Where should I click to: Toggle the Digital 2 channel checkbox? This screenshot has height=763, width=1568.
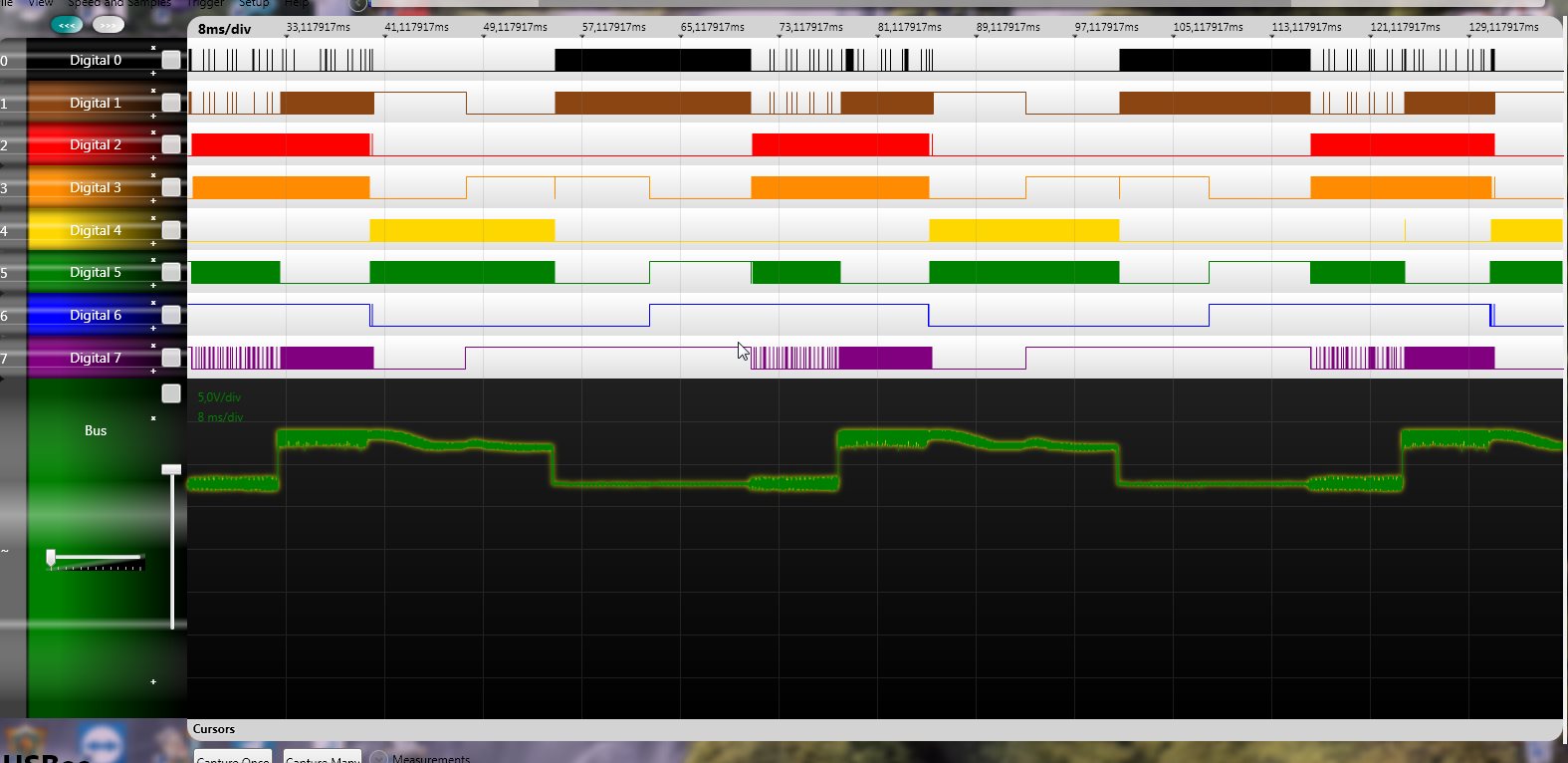(171, 144)
